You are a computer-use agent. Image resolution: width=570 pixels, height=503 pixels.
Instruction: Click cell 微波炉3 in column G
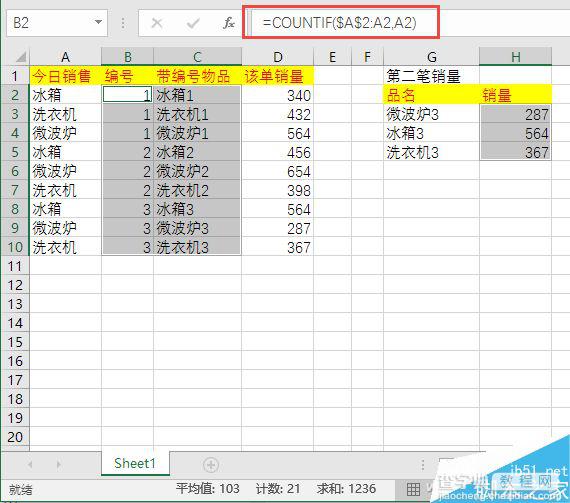431,114
